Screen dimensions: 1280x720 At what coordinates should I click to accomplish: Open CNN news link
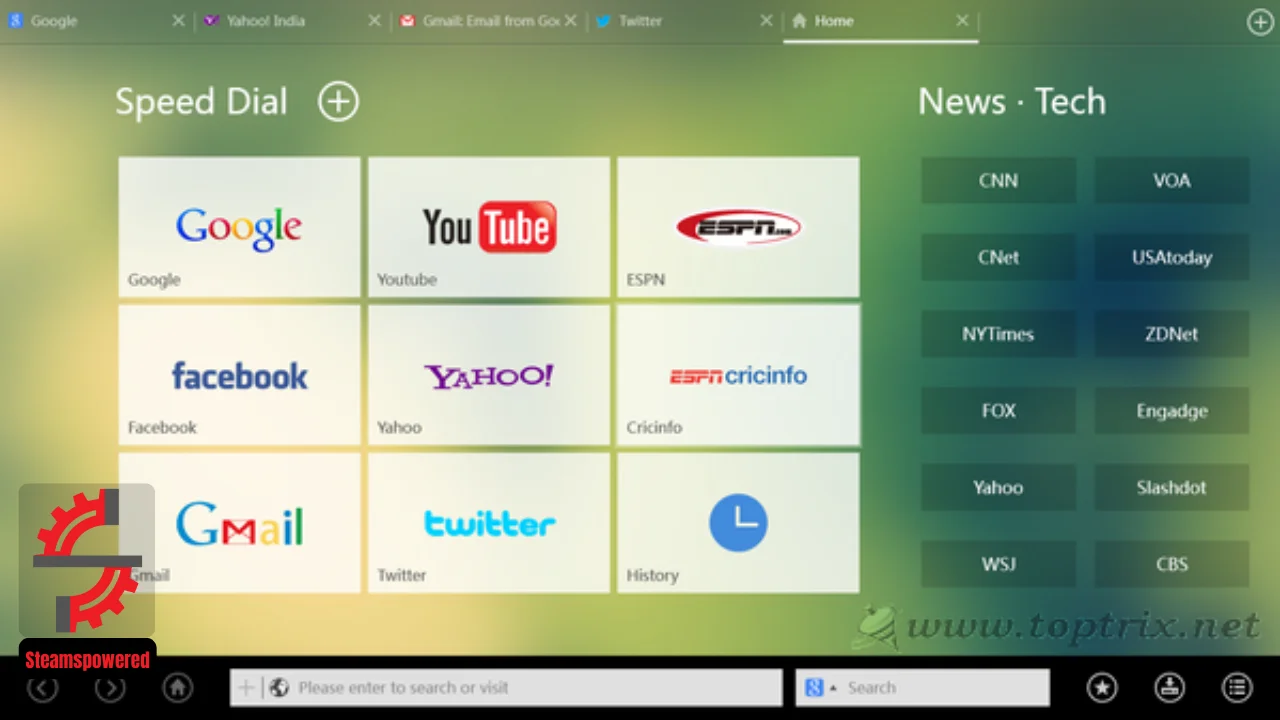[998, 181]
